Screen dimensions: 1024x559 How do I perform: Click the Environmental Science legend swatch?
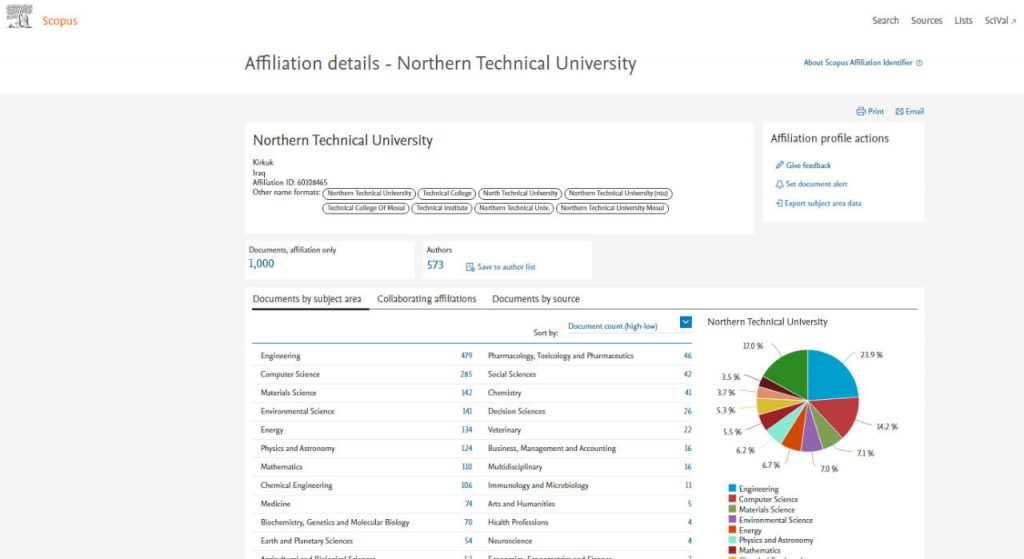pyautogui.click(x=732, y=520)
